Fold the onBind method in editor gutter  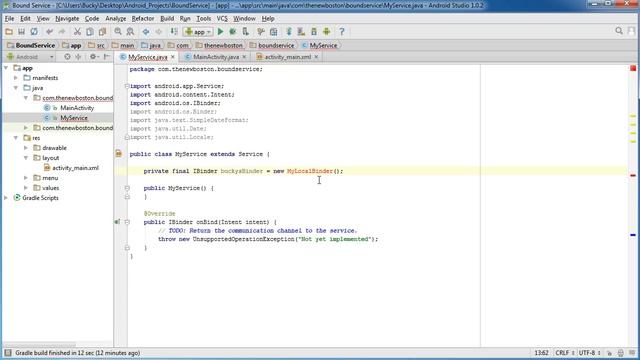point(127,222)
